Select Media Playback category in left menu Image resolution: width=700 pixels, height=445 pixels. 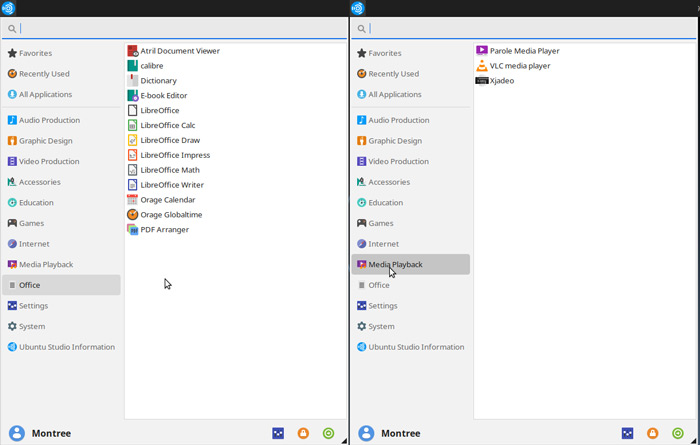tap(62, 264)
